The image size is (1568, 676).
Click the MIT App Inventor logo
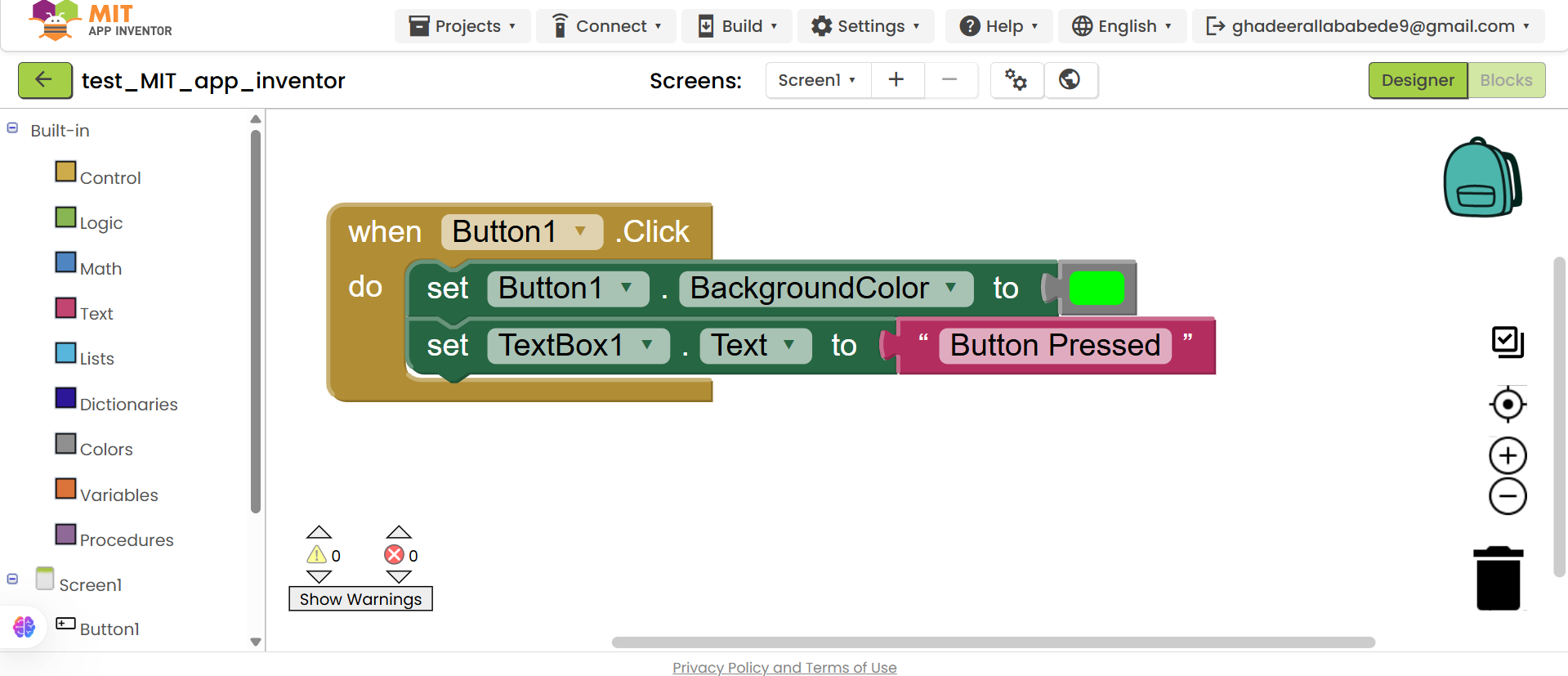click(100, 20)
